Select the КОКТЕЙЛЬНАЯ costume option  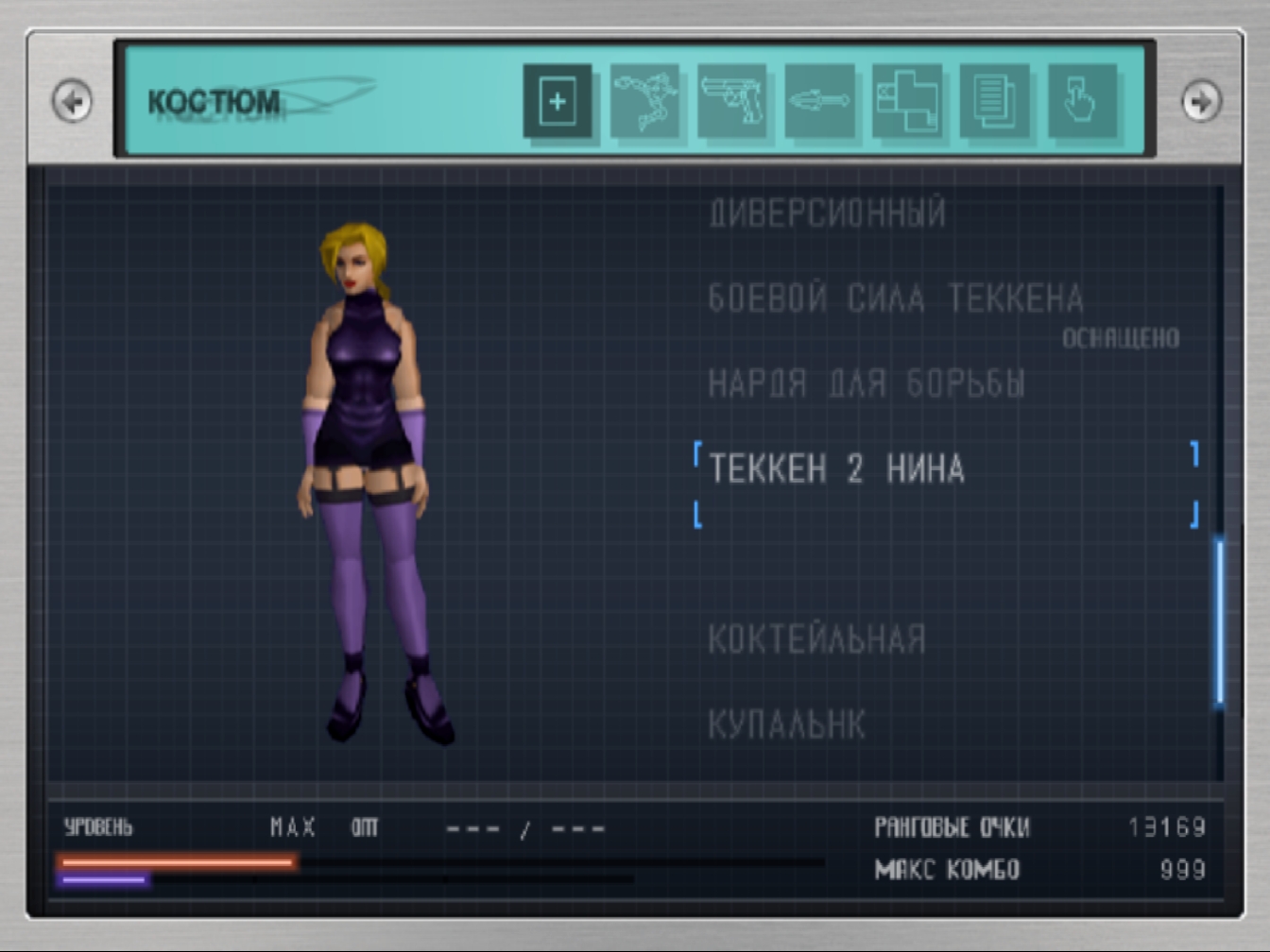click(816, 639)
